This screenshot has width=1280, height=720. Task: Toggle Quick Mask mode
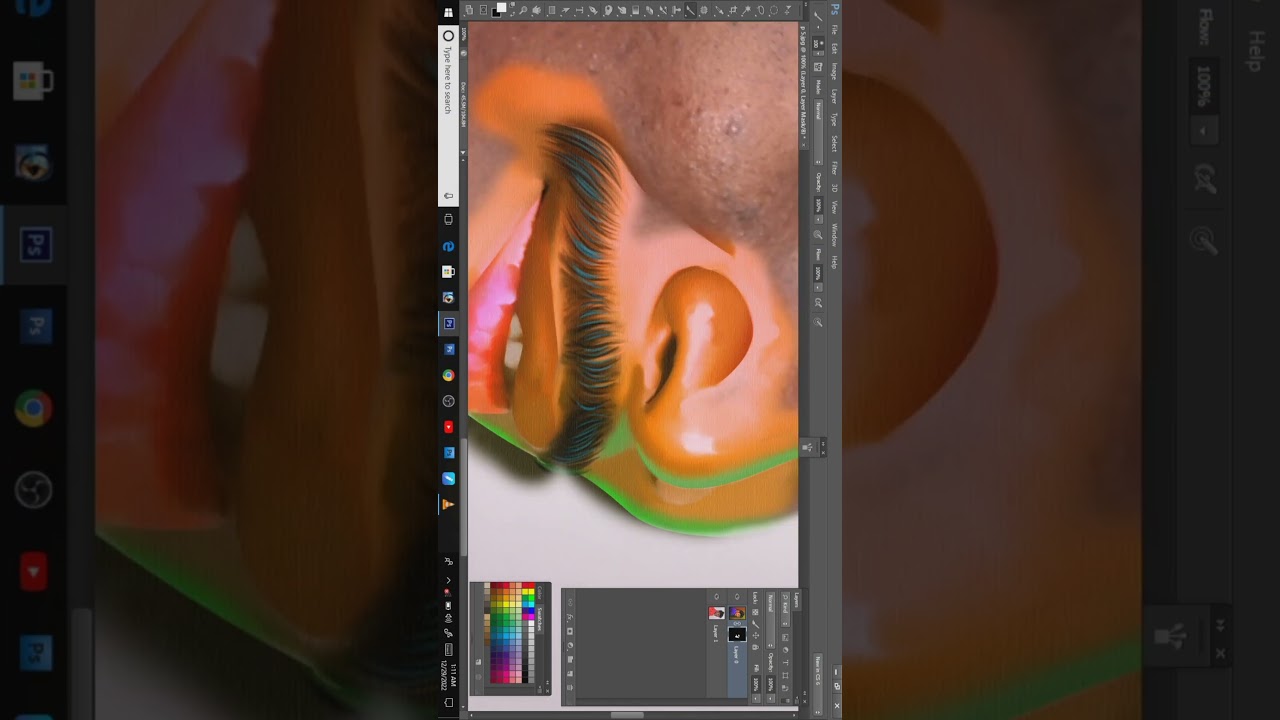pos(484,10)
